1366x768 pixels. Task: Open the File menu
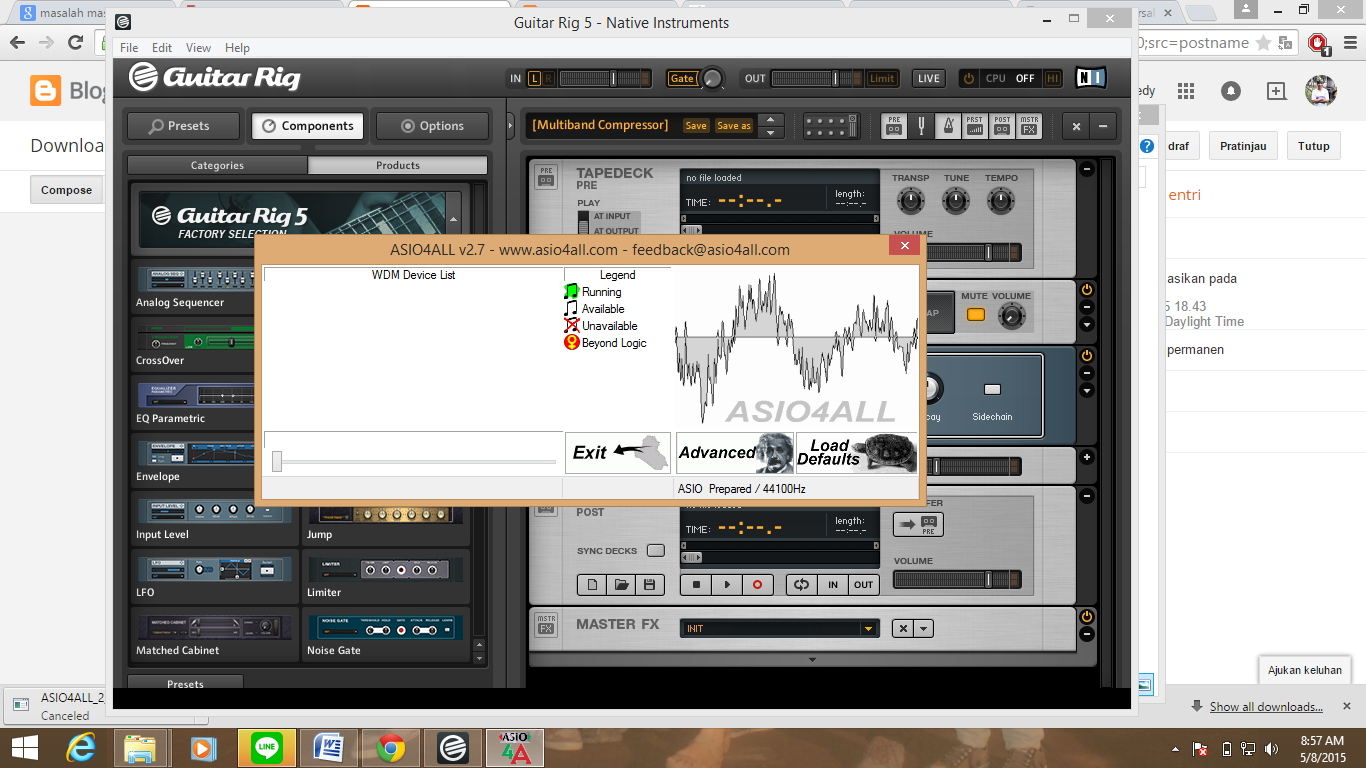click(129, 47)
